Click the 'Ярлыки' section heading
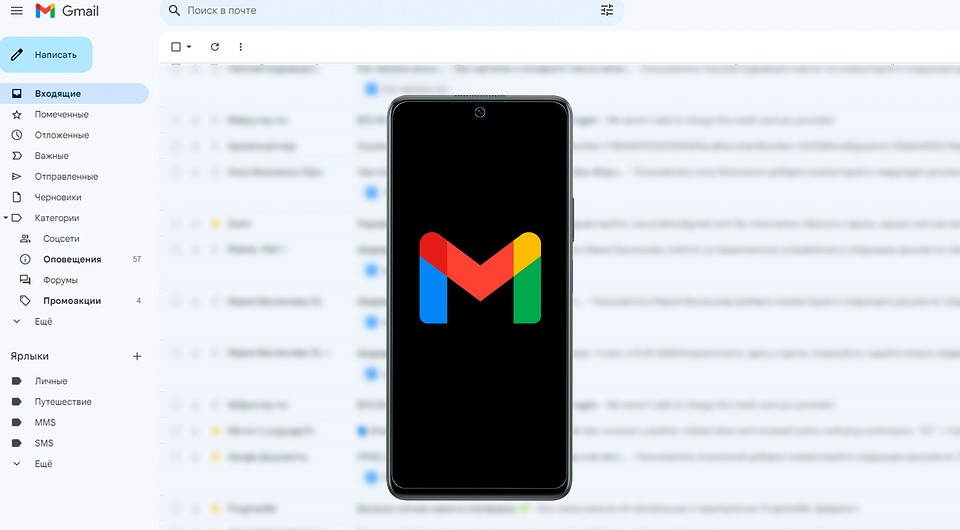 click(29, 356)
